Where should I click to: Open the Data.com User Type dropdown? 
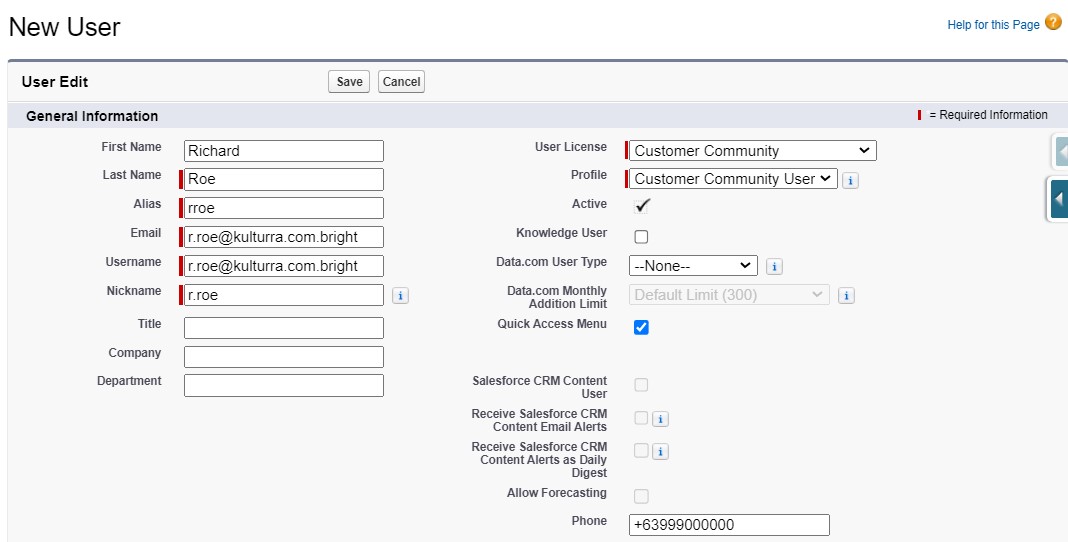[693, 266]
